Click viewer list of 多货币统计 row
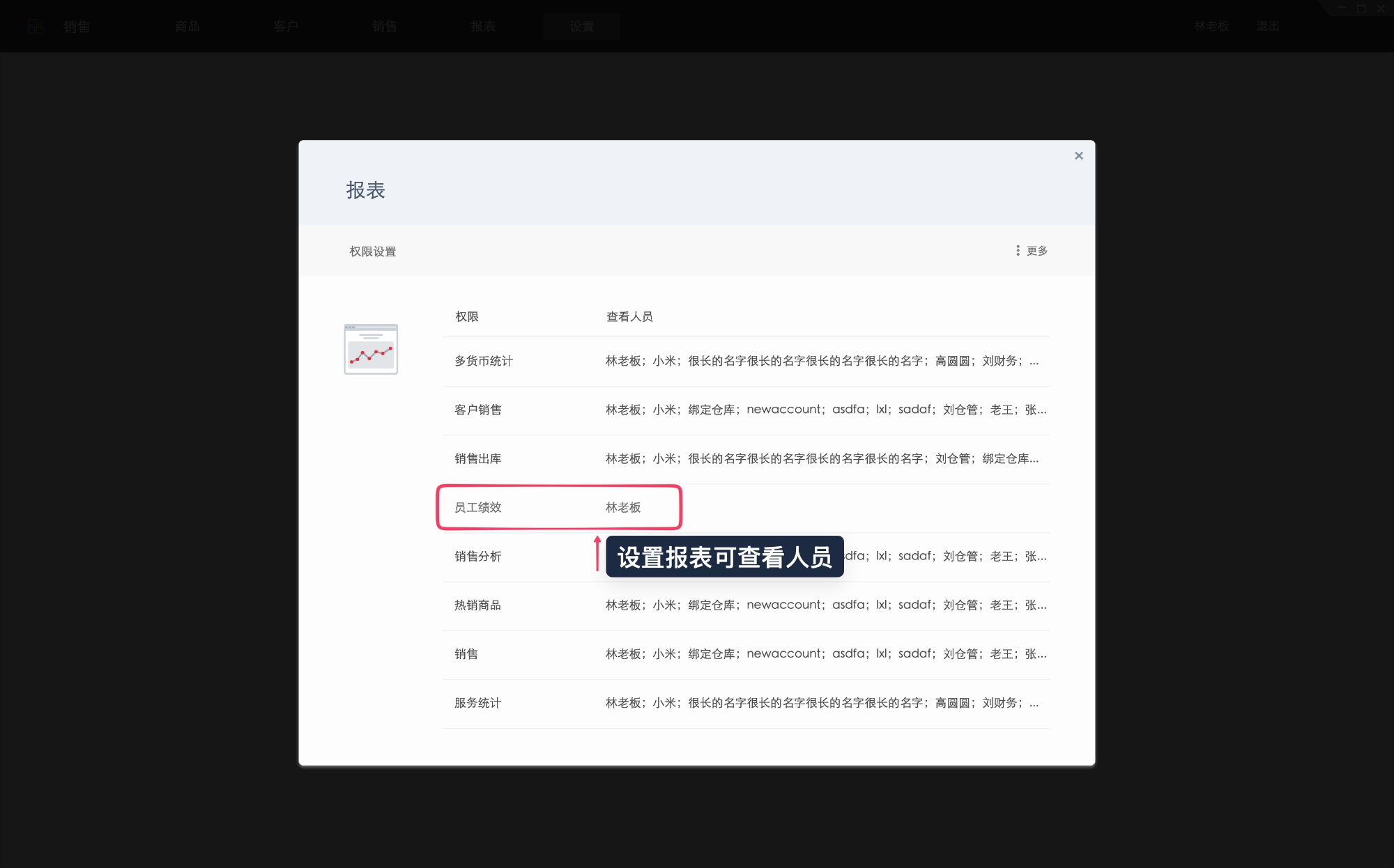This screenshot has width=1394, height=868. [x=822, y=361]
